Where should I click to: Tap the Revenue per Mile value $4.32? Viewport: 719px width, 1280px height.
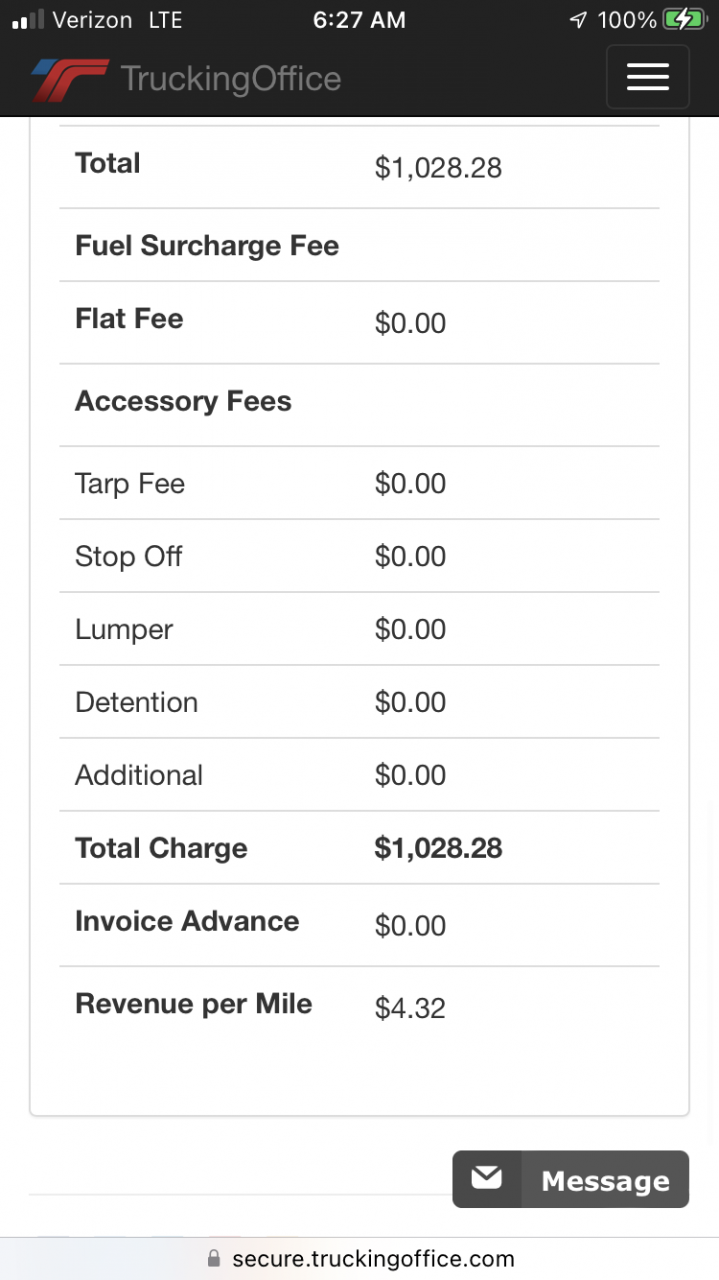(x=410, y=1008)
